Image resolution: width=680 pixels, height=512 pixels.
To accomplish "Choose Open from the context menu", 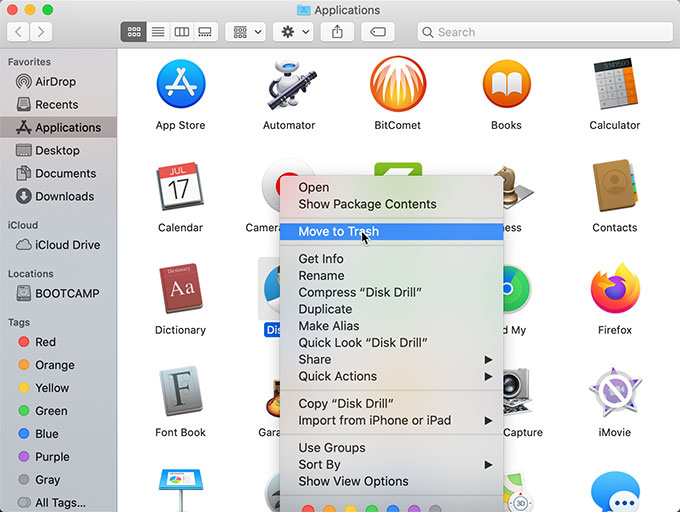I will pyautogui.click(x=392, y=187).
